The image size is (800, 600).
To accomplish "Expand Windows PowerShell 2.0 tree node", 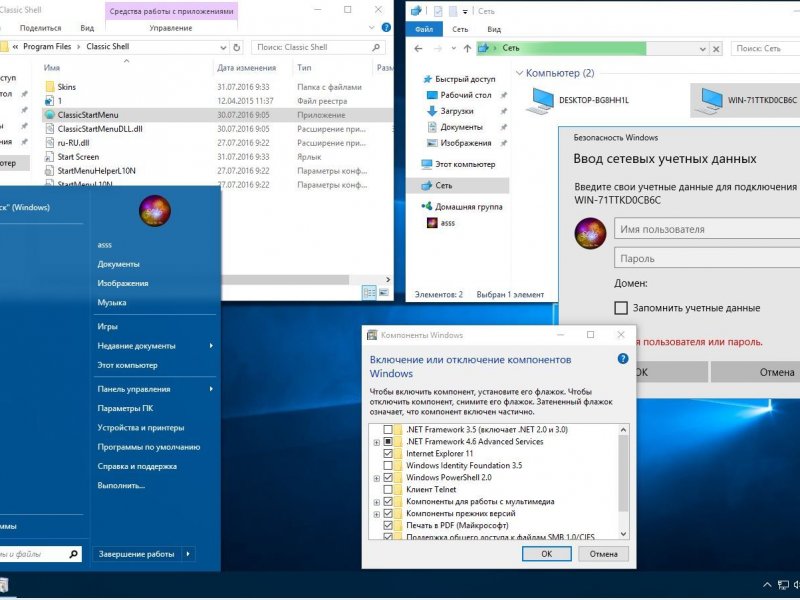I will 377,478.
